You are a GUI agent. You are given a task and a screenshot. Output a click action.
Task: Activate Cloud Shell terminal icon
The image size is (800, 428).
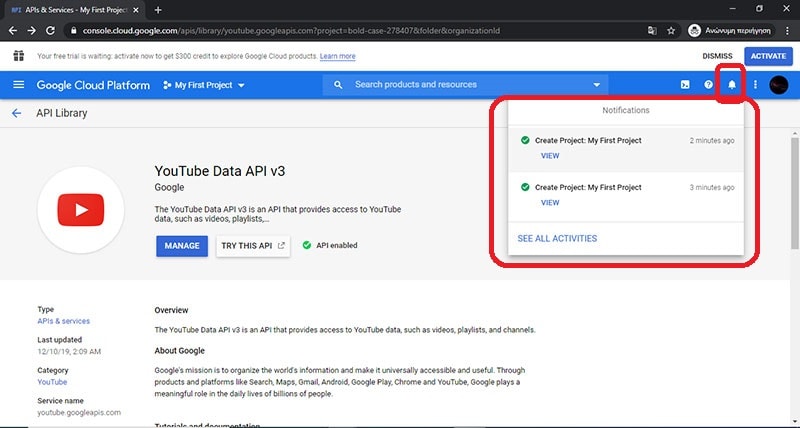point(685,85)
